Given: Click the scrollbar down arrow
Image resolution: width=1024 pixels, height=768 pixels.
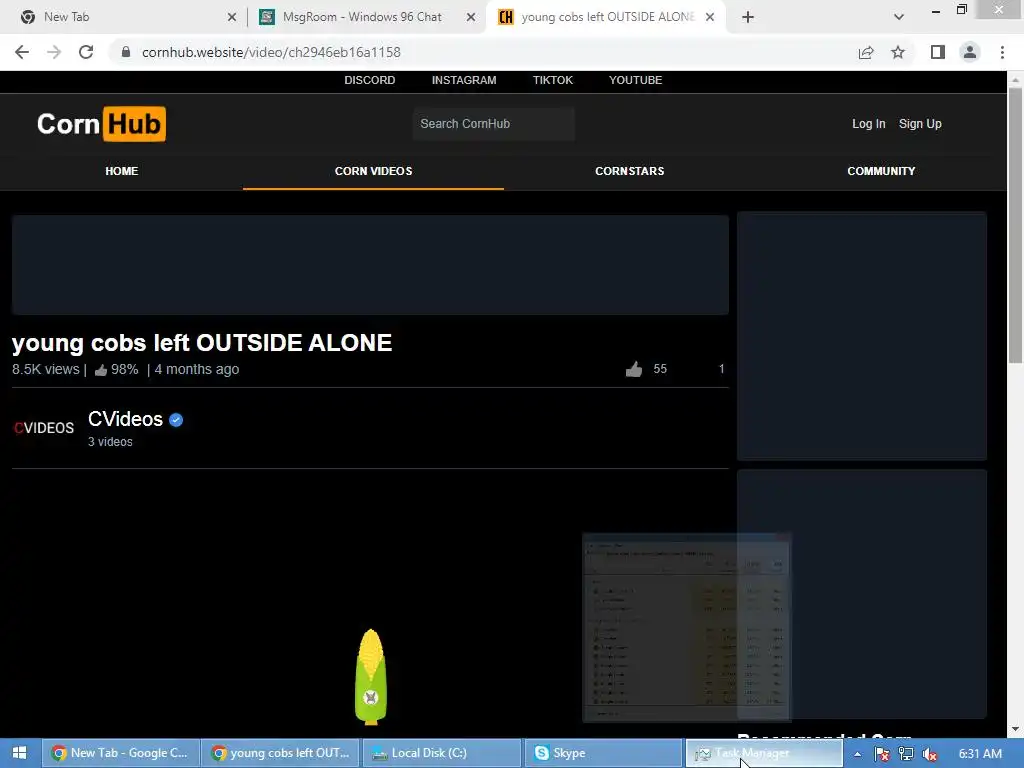Looking at the screenshot, I should [x=1015, y=729].
